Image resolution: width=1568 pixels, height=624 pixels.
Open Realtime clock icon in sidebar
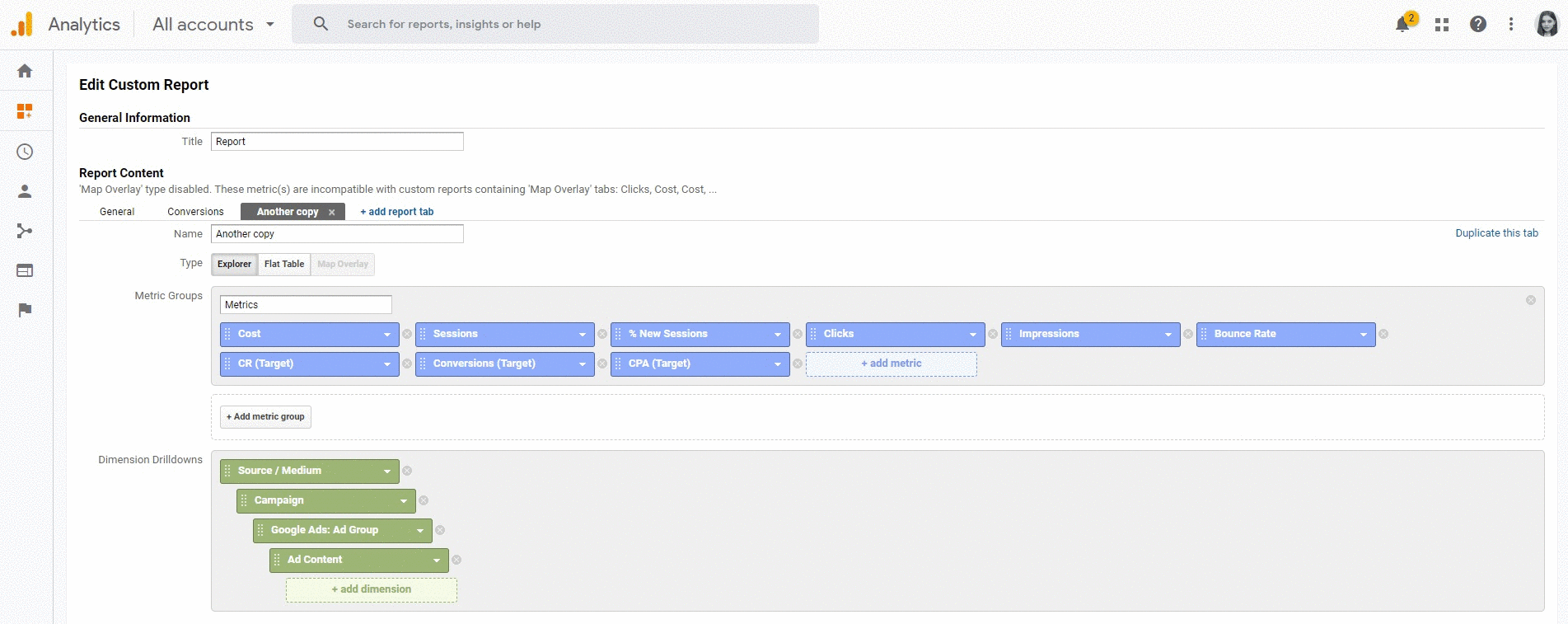pos(25,152)
